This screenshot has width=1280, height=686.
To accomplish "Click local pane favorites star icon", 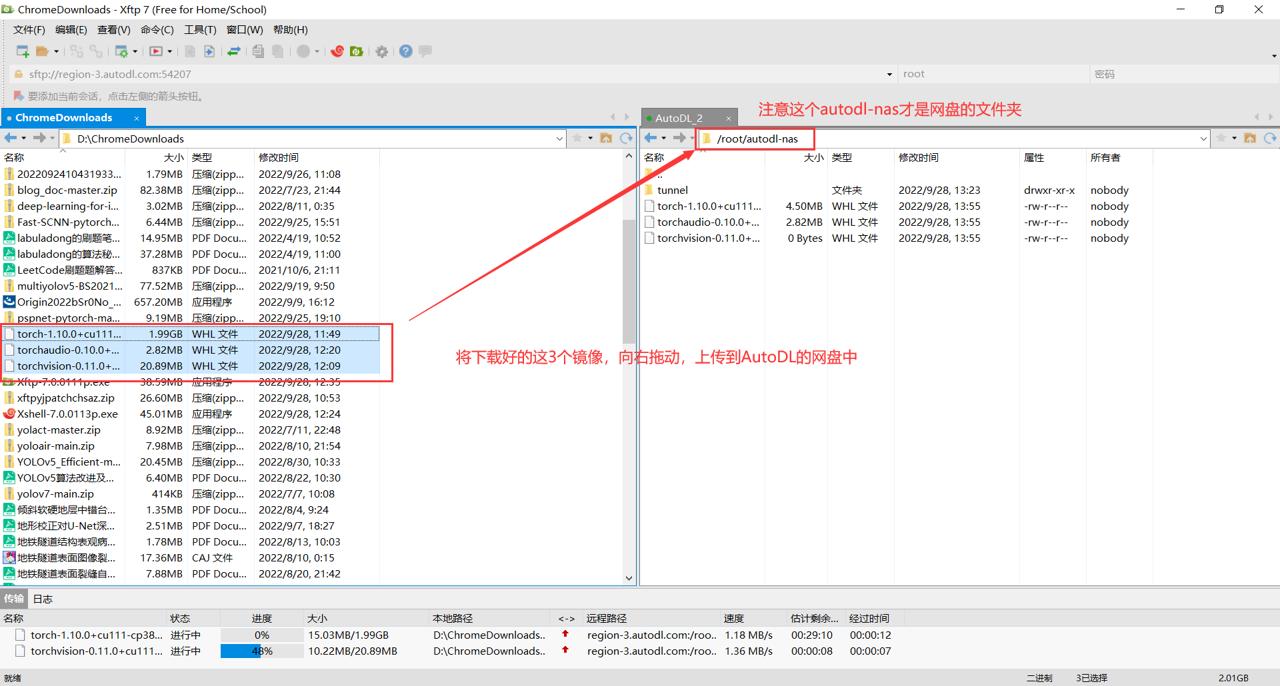I will click(577, 138).
